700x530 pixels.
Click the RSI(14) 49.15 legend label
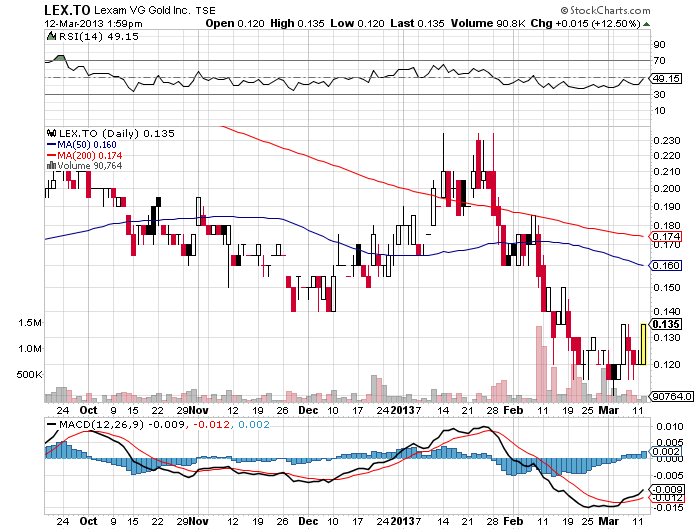99,36
